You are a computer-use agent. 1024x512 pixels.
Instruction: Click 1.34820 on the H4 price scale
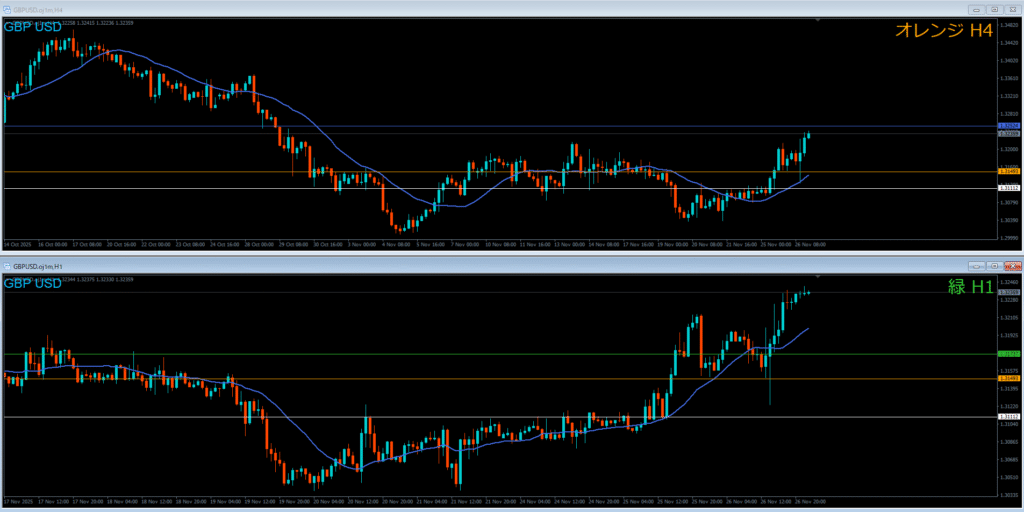(1009, 24)
